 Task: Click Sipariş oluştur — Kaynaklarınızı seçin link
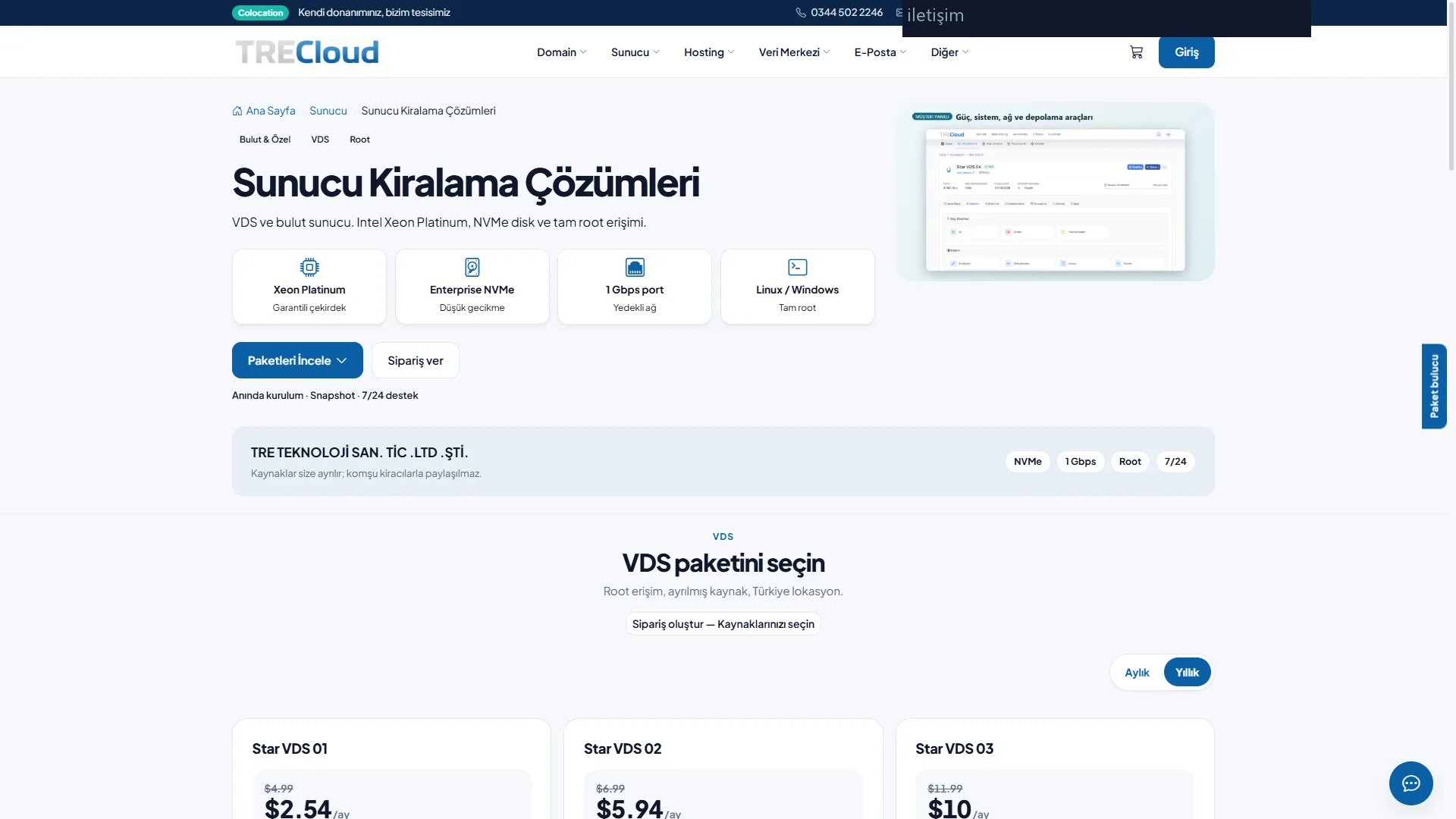coord(723,624)
